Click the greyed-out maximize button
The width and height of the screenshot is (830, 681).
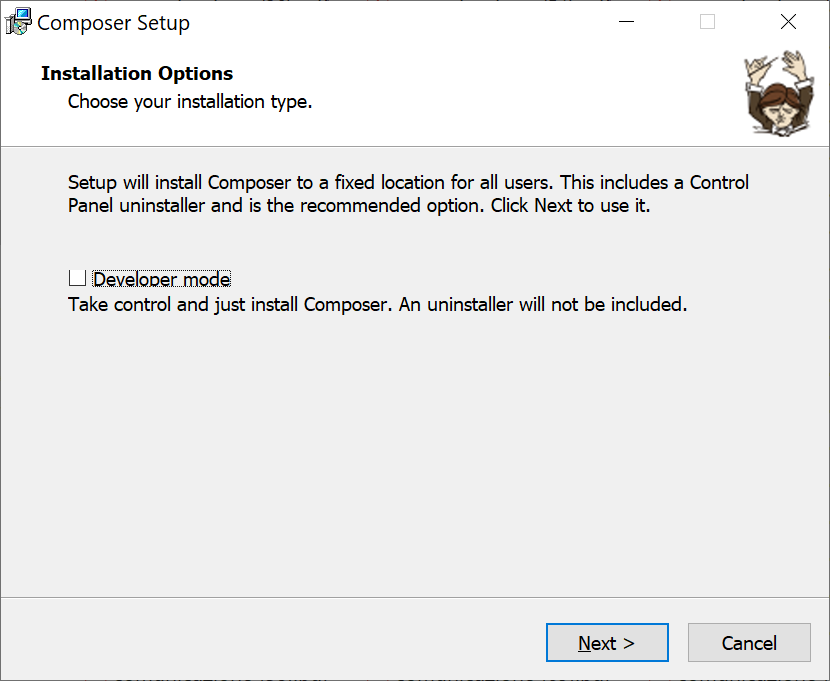point(707,22)
